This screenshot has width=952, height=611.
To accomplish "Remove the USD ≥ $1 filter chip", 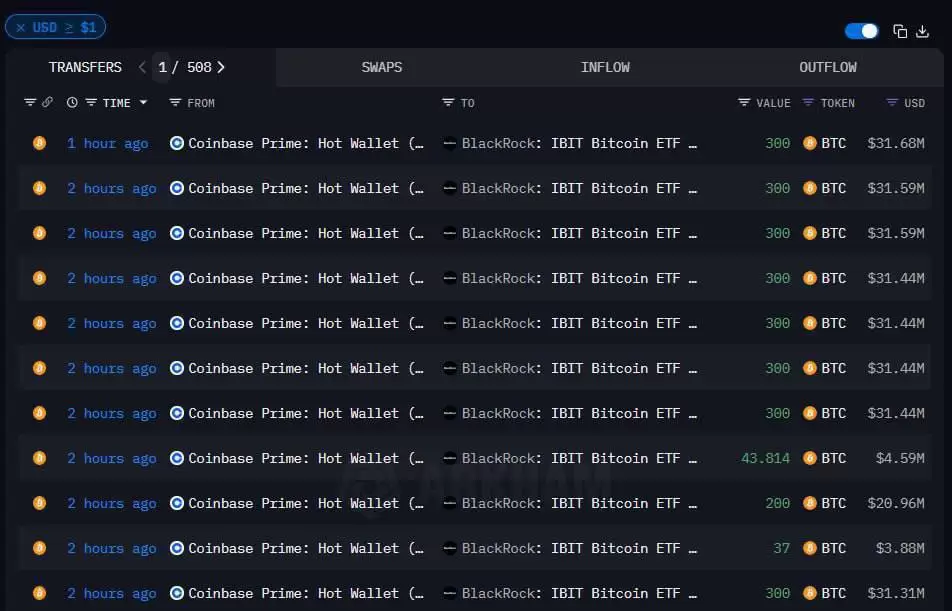I will 21,27.
